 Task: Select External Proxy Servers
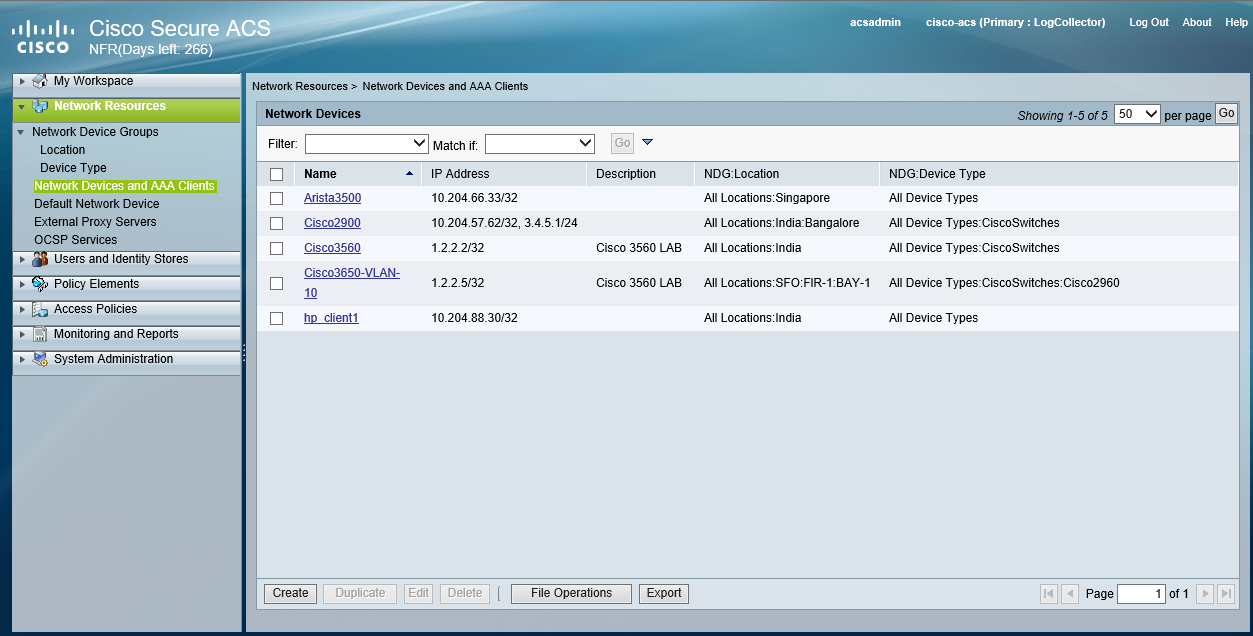tap(95, 222)
